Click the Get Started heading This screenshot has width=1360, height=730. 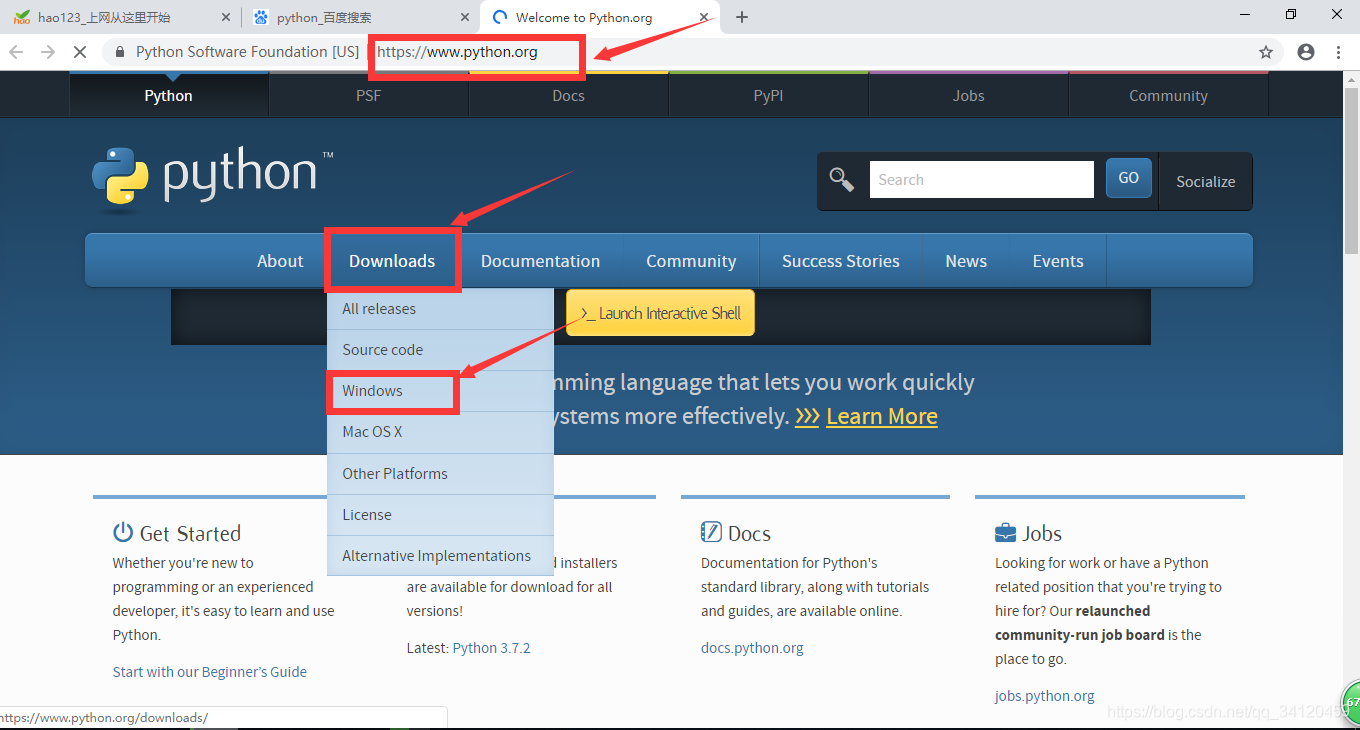(190, 533)
